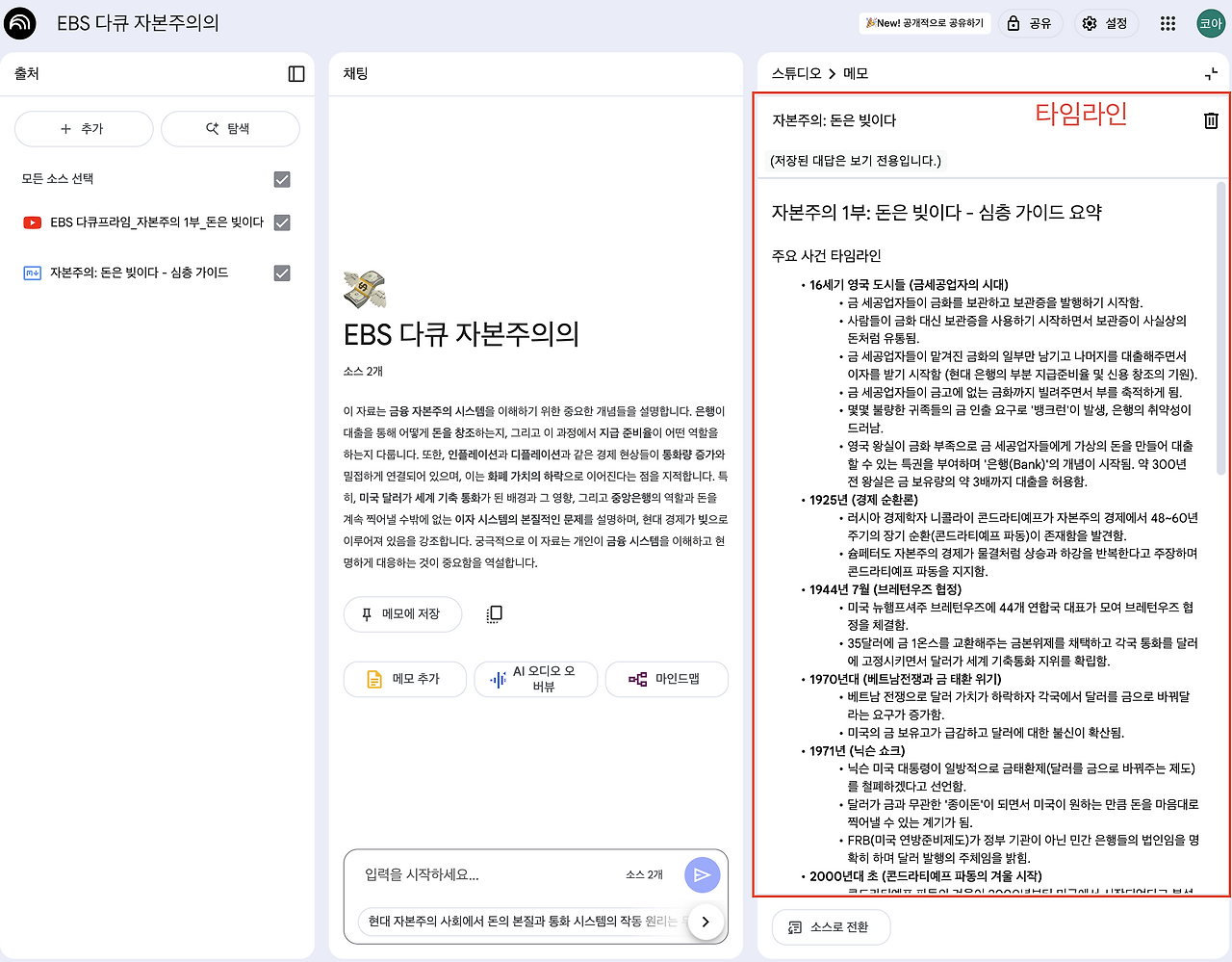Add a new source with 추가
This screenshot has width=1232, height=962.
pyautogui.click(x=84, y=128)
